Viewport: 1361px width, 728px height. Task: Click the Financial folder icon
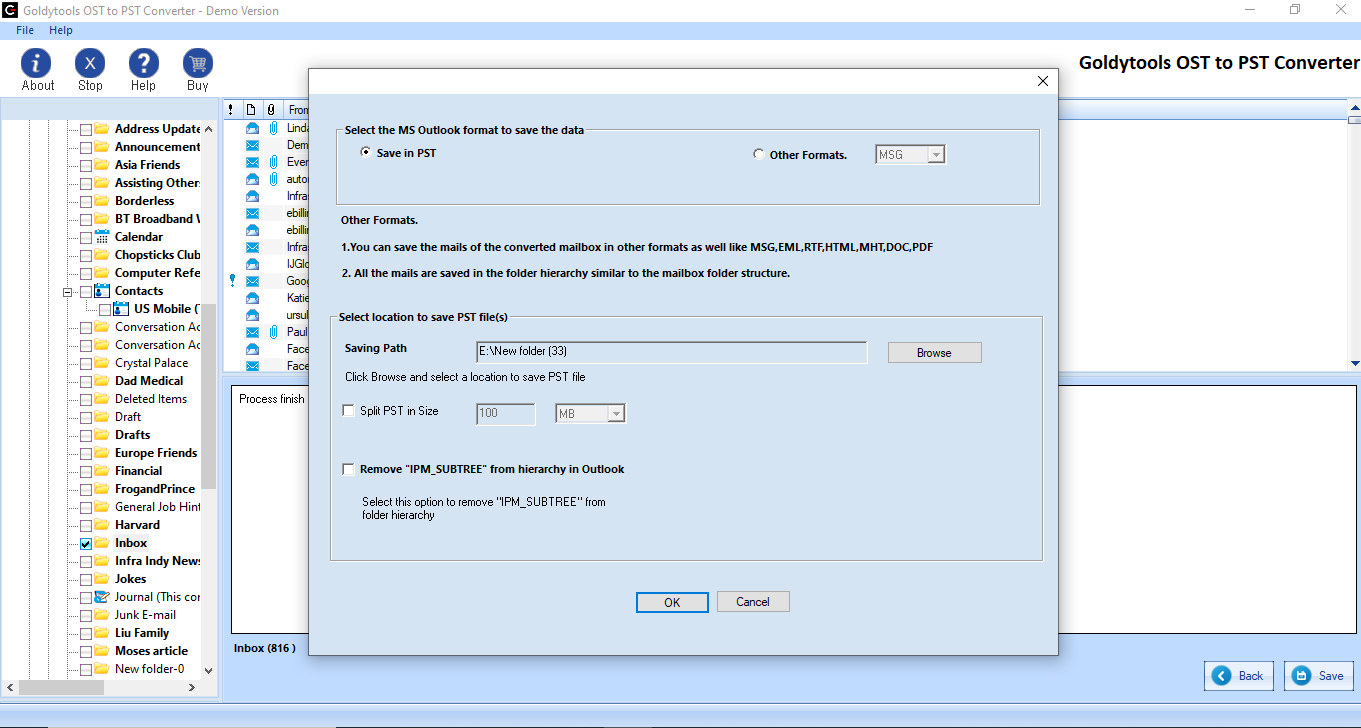(102, 471)
